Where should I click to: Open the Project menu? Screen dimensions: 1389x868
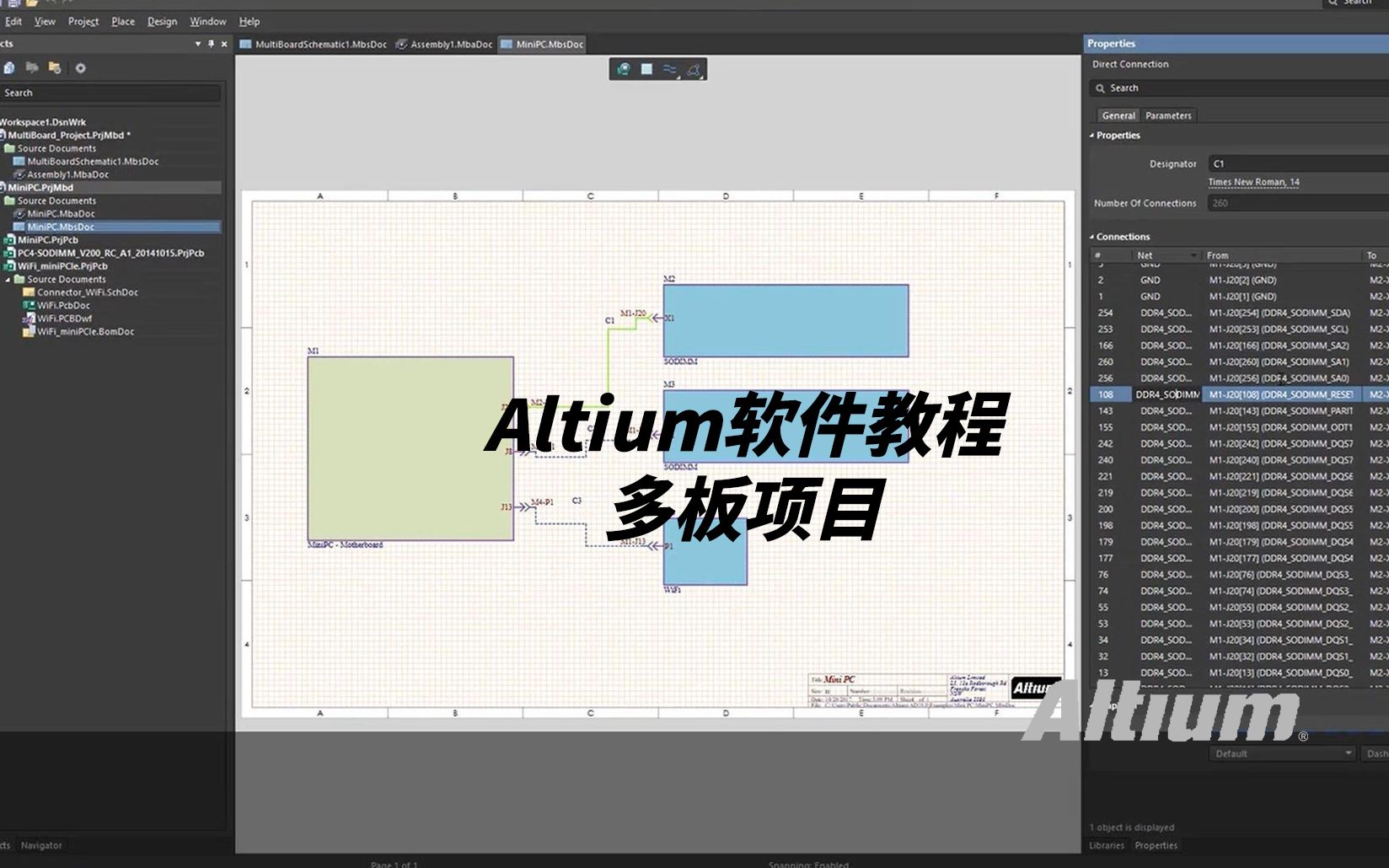click(x=83, y=21)
